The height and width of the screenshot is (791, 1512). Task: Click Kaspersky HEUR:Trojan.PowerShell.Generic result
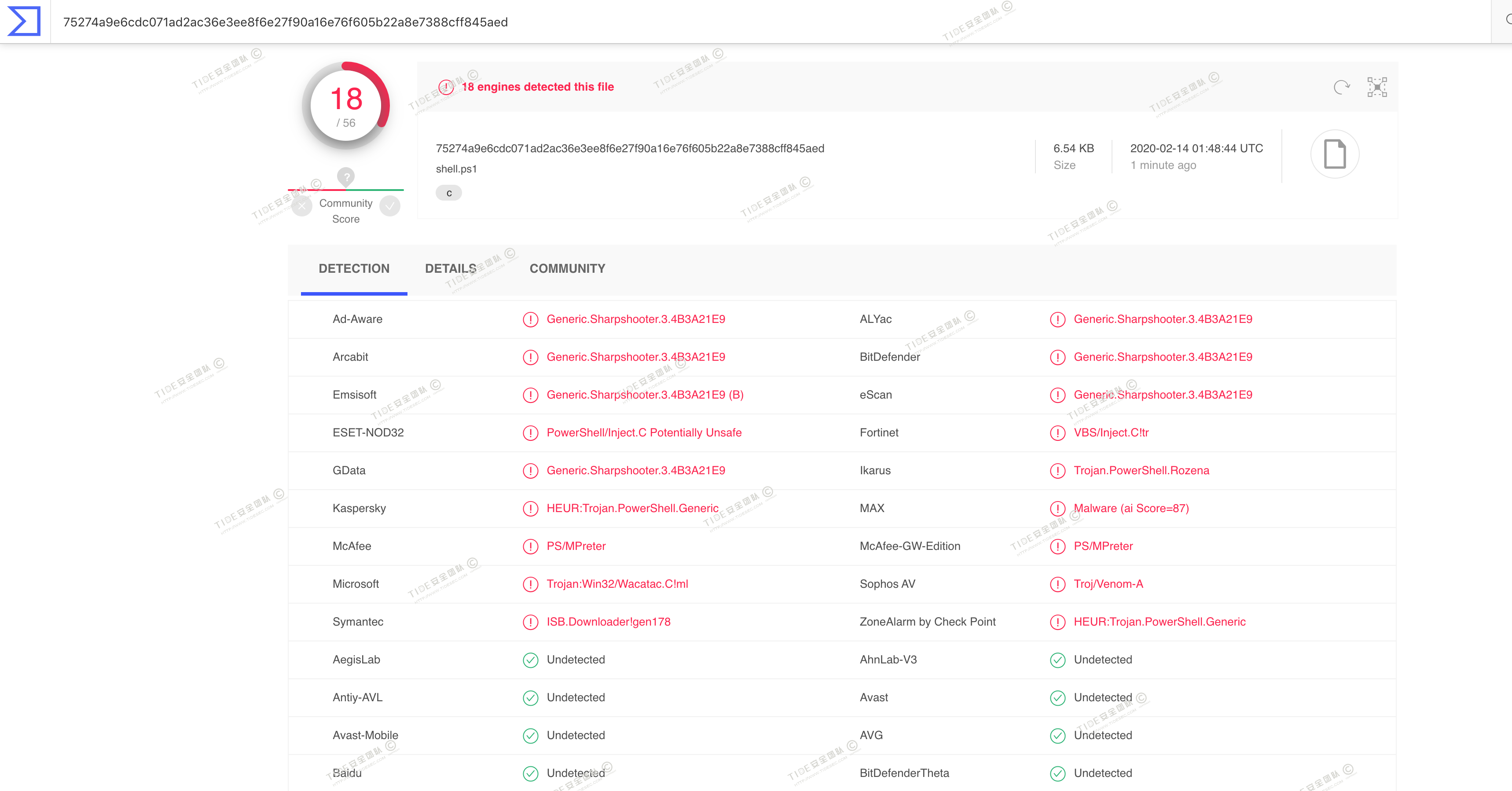click(632, 508)
